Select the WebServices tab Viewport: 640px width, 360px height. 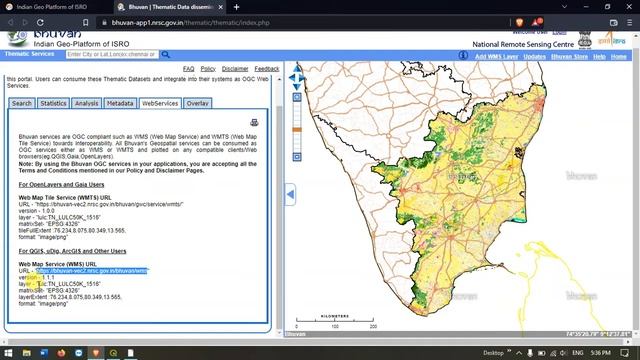tap(160, 103)
